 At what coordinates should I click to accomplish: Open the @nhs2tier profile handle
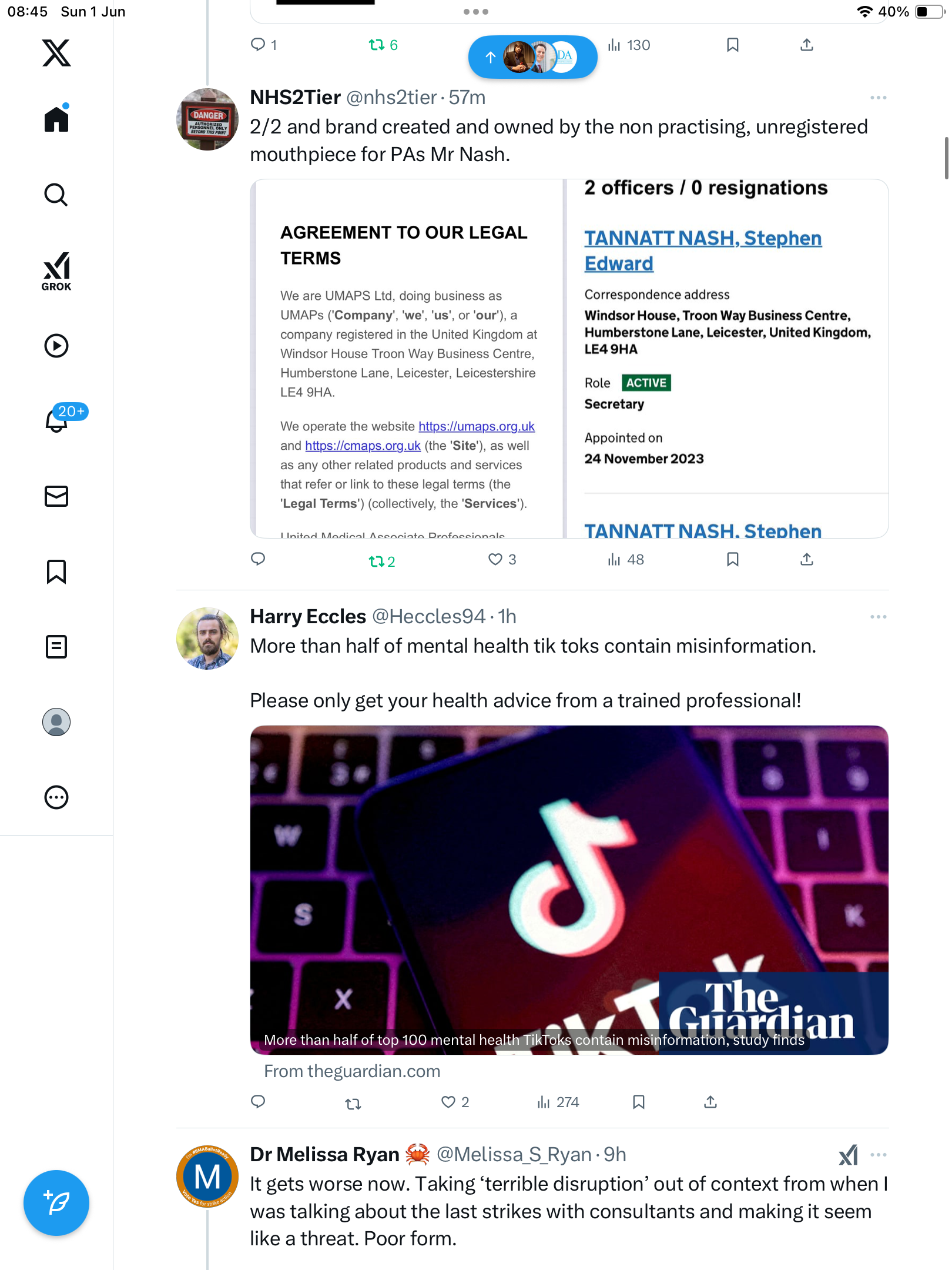(x=391, y=98)
